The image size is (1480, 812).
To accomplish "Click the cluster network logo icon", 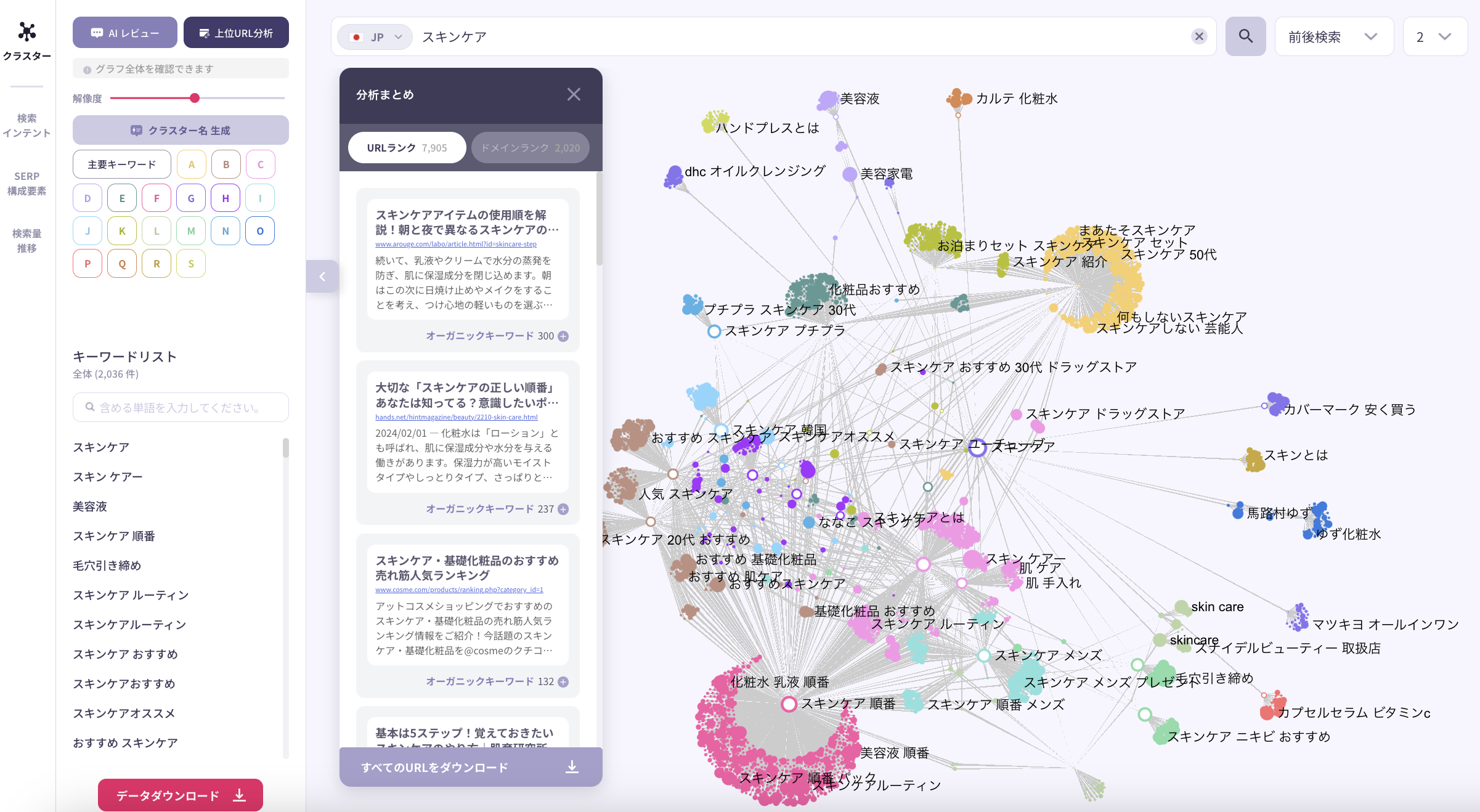I will tap(26, 32).
